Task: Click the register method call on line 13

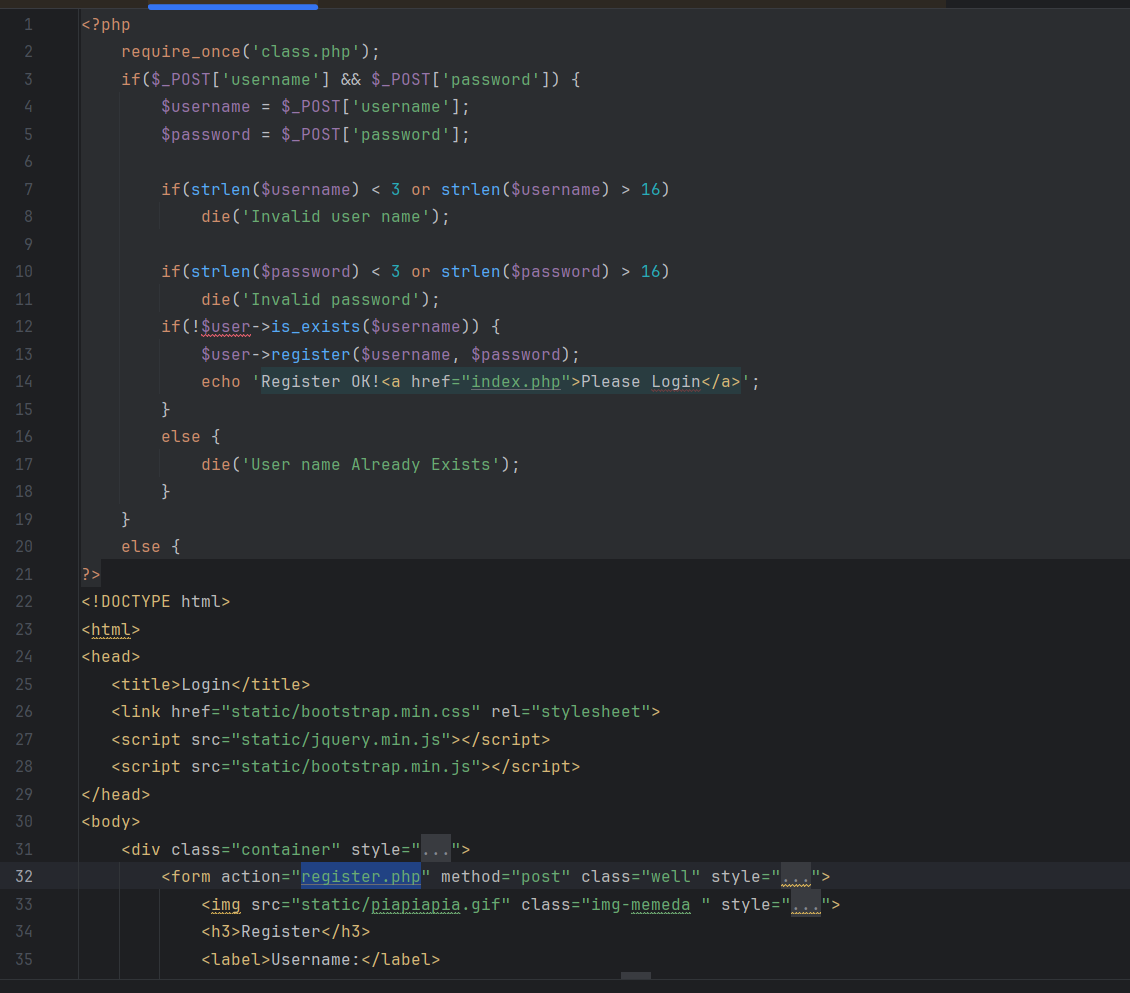Action: [x=311, y=354]
